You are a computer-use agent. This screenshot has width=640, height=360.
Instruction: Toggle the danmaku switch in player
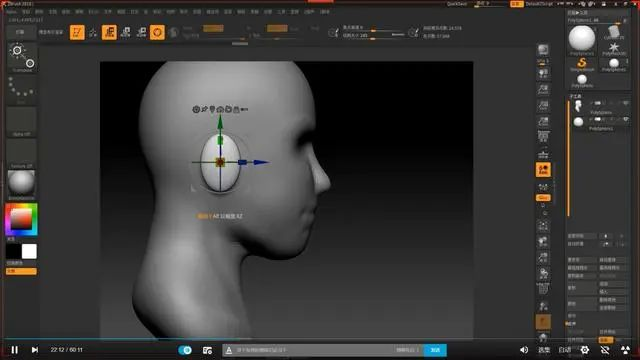tap(185, 350)
